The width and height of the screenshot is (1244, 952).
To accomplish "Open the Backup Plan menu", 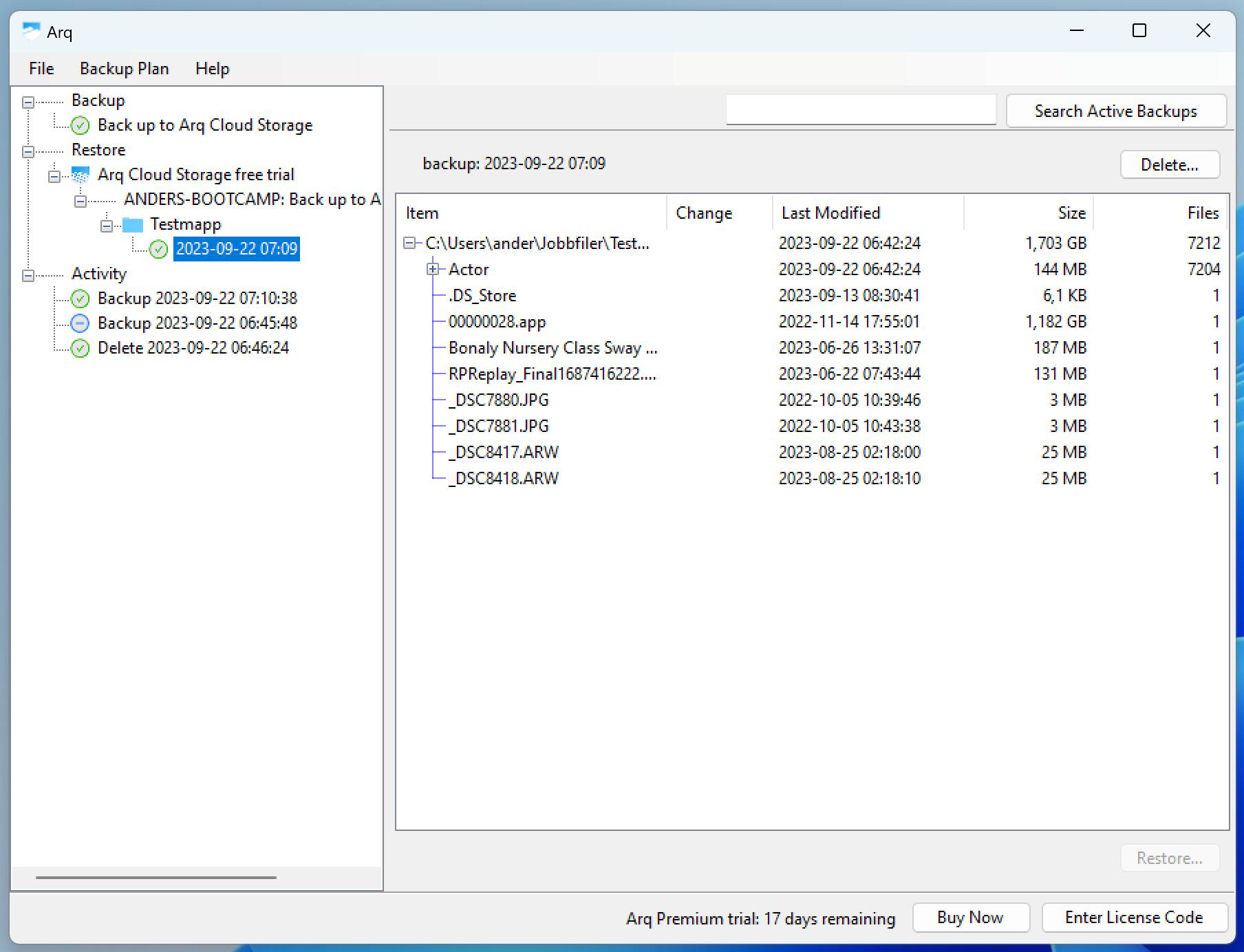I will (x=124, y=68).
